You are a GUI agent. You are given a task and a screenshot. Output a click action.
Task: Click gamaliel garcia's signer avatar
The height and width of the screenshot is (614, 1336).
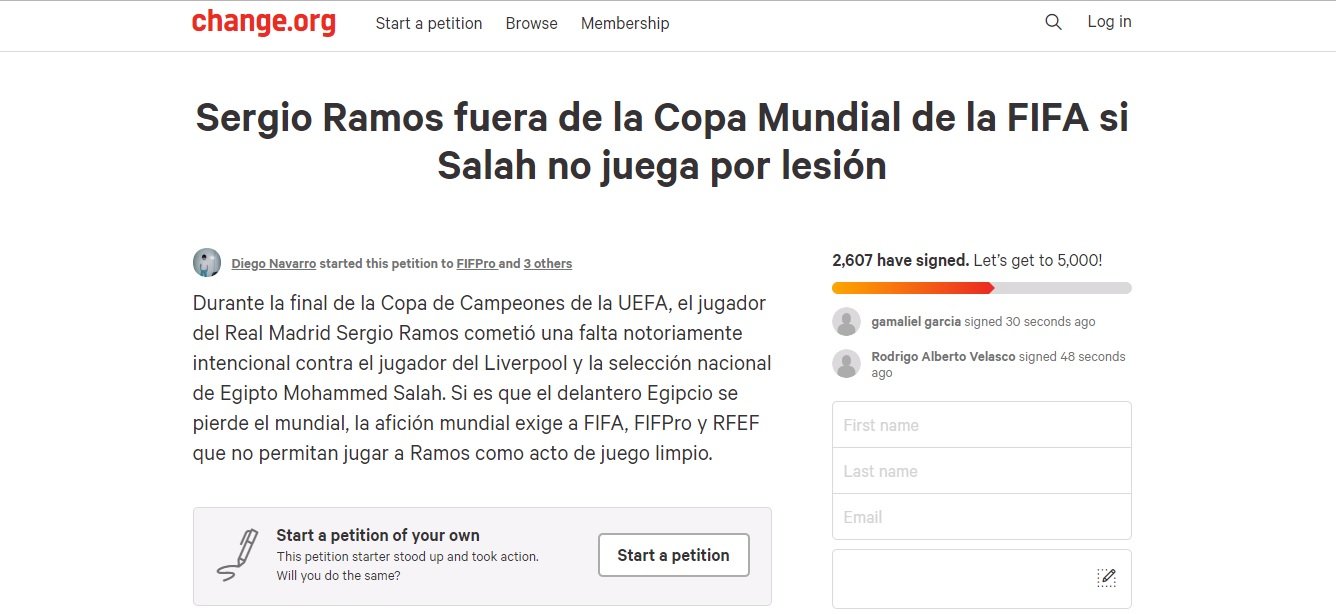tap(847, 322)
